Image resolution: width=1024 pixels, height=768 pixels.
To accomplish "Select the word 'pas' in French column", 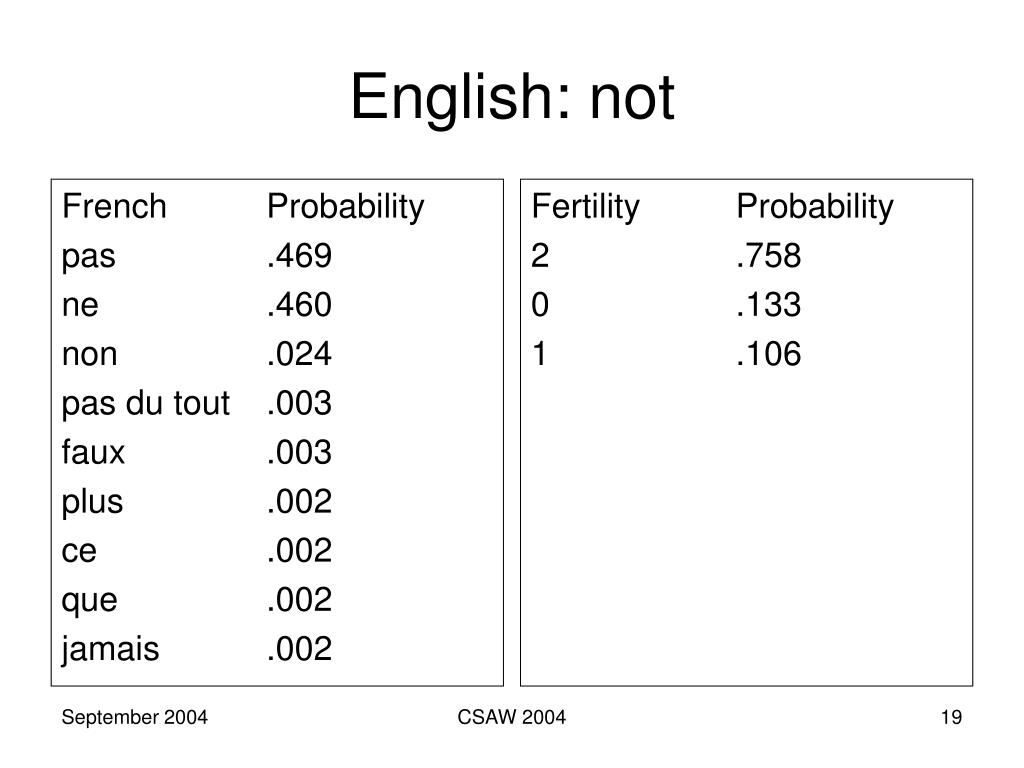I will [x=88, y=257].
